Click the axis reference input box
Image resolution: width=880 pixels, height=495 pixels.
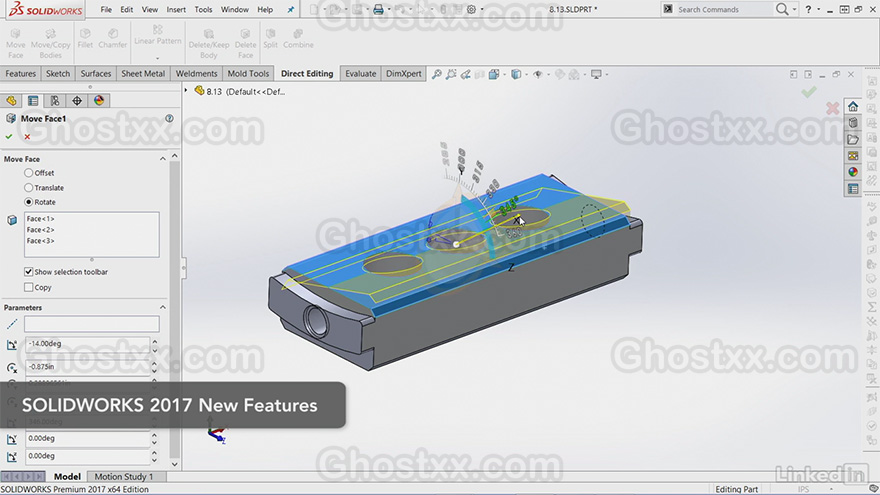click(x=91, y=324)
